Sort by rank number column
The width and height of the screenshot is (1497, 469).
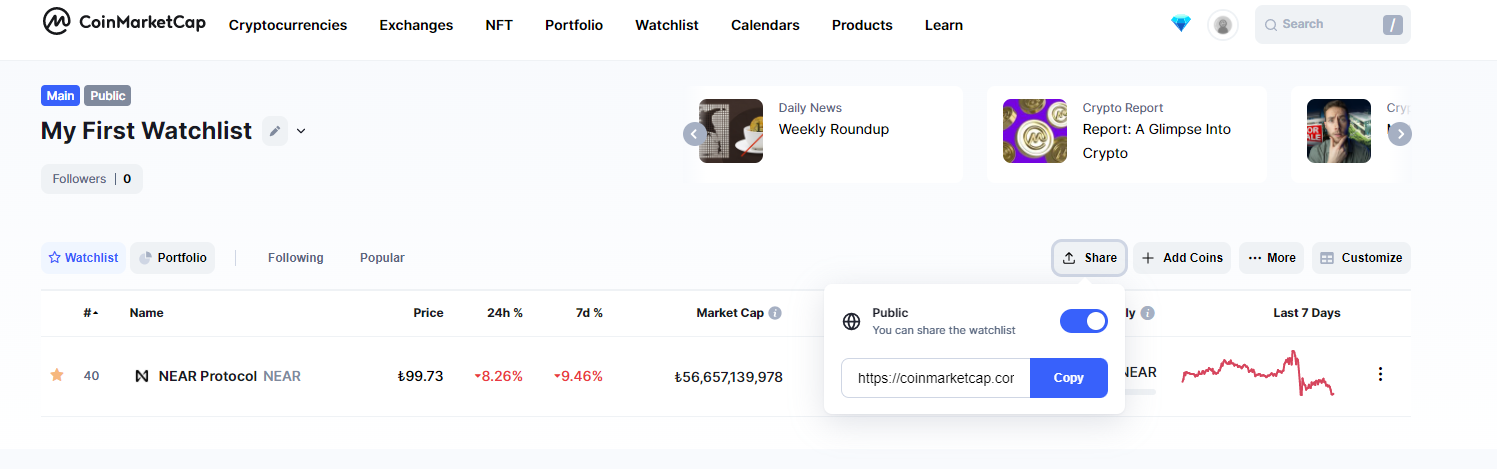click(90, 313)
